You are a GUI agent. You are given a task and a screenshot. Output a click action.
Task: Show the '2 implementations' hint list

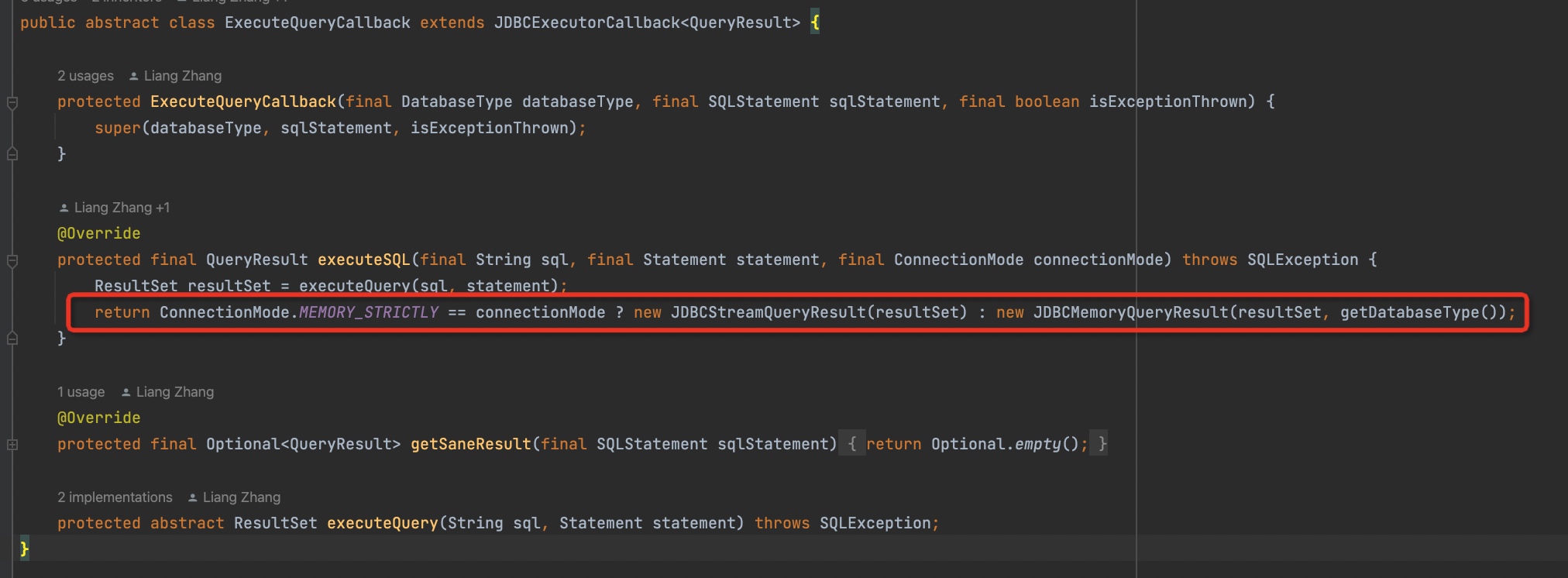115,497
